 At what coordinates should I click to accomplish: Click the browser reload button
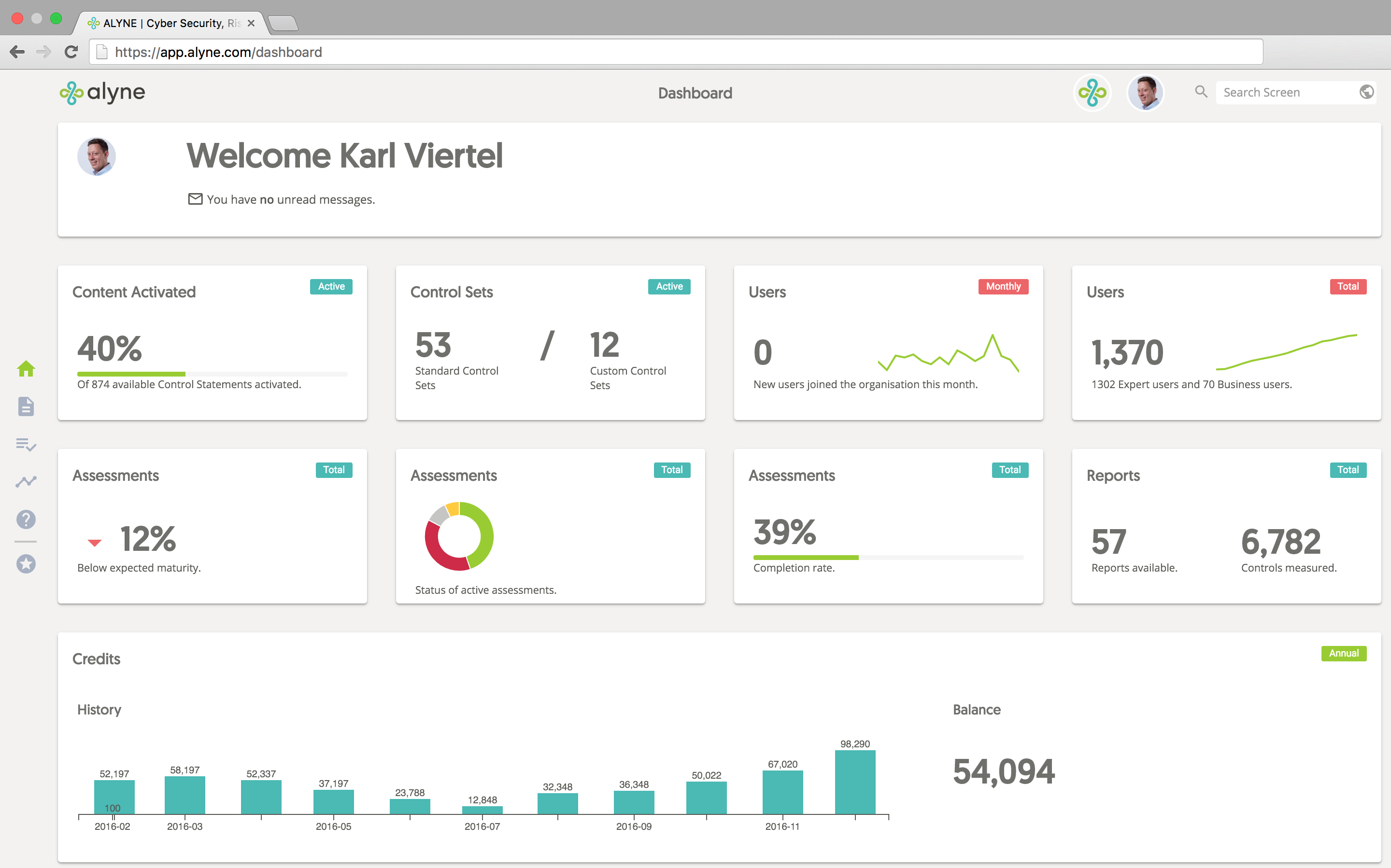[71, 52]
